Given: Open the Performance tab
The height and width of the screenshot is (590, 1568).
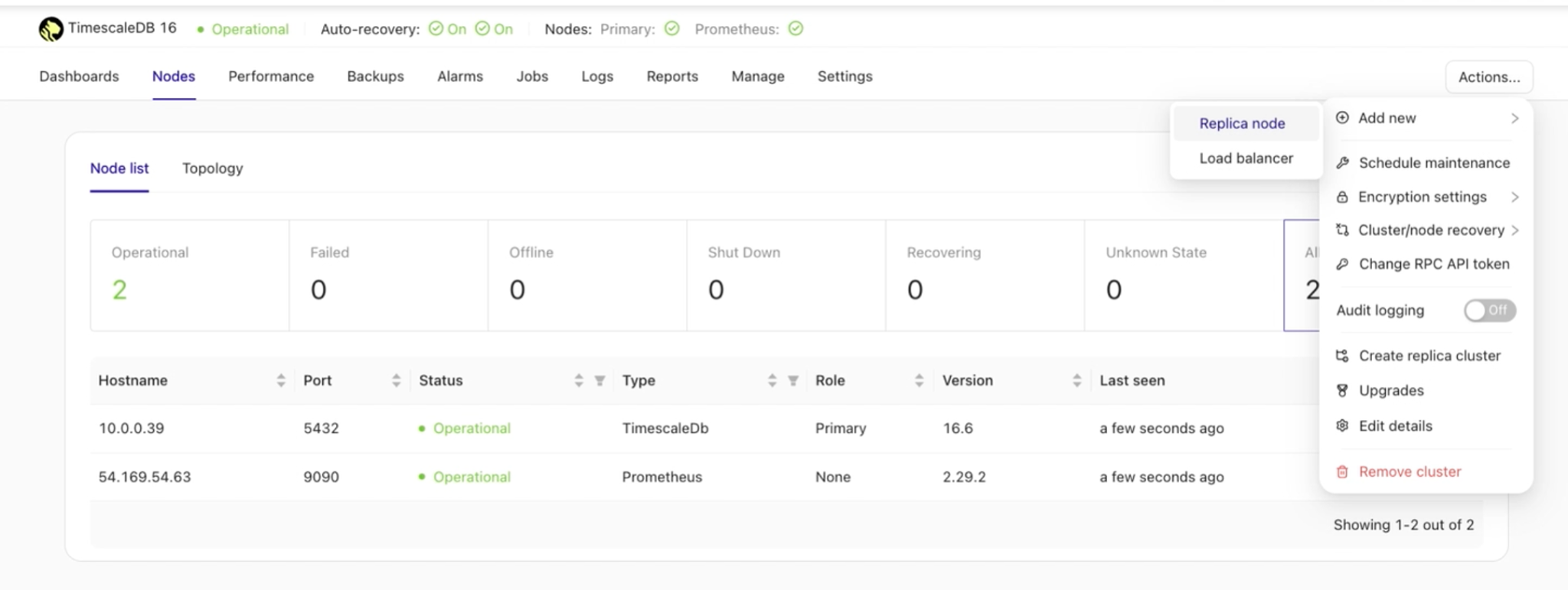Looking at the screenshot, I should pos(271,77).
